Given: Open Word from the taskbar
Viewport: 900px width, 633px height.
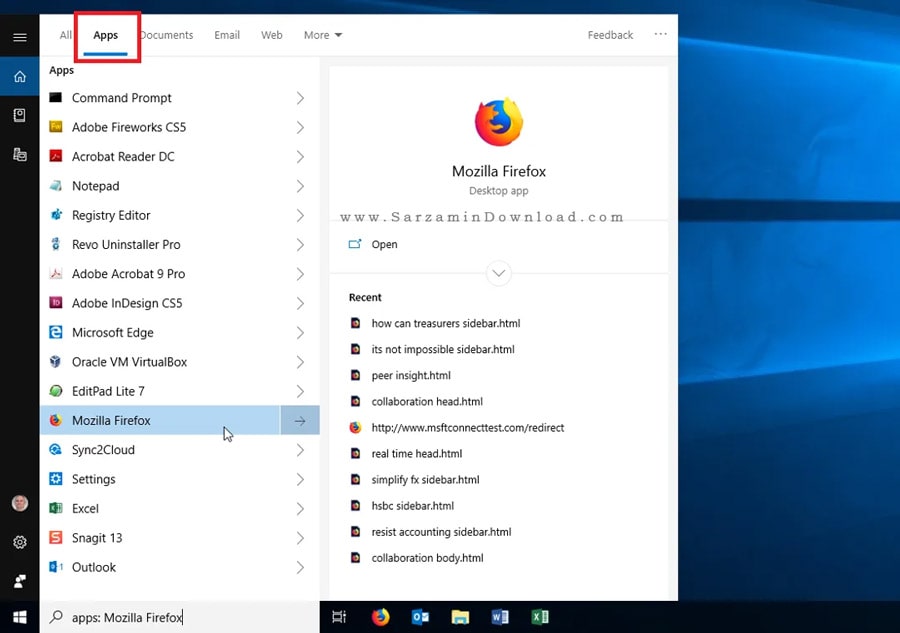Looking at the screenshot, I should (x=500, y=617).
